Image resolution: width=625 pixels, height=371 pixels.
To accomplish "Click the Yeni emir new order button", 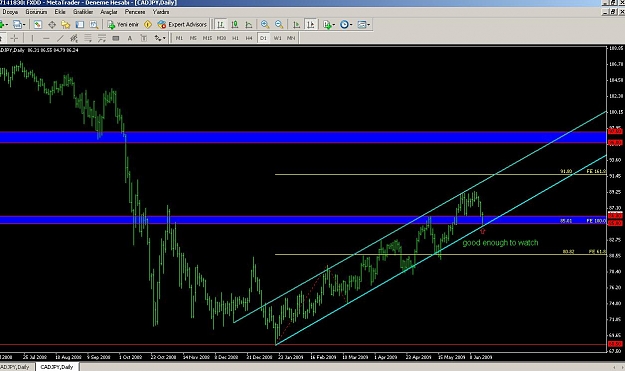I will tap(124, 25).
